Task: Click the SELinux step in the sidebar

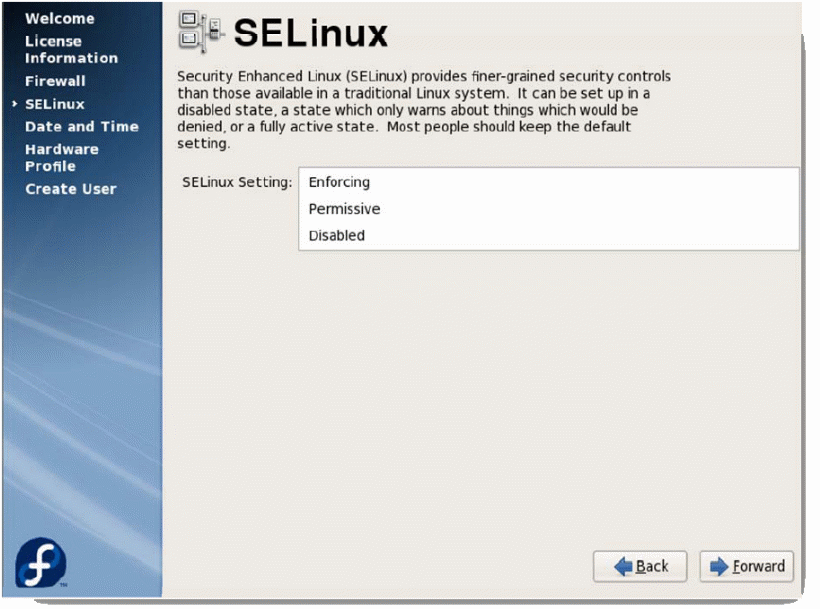Action: (55, 104)
